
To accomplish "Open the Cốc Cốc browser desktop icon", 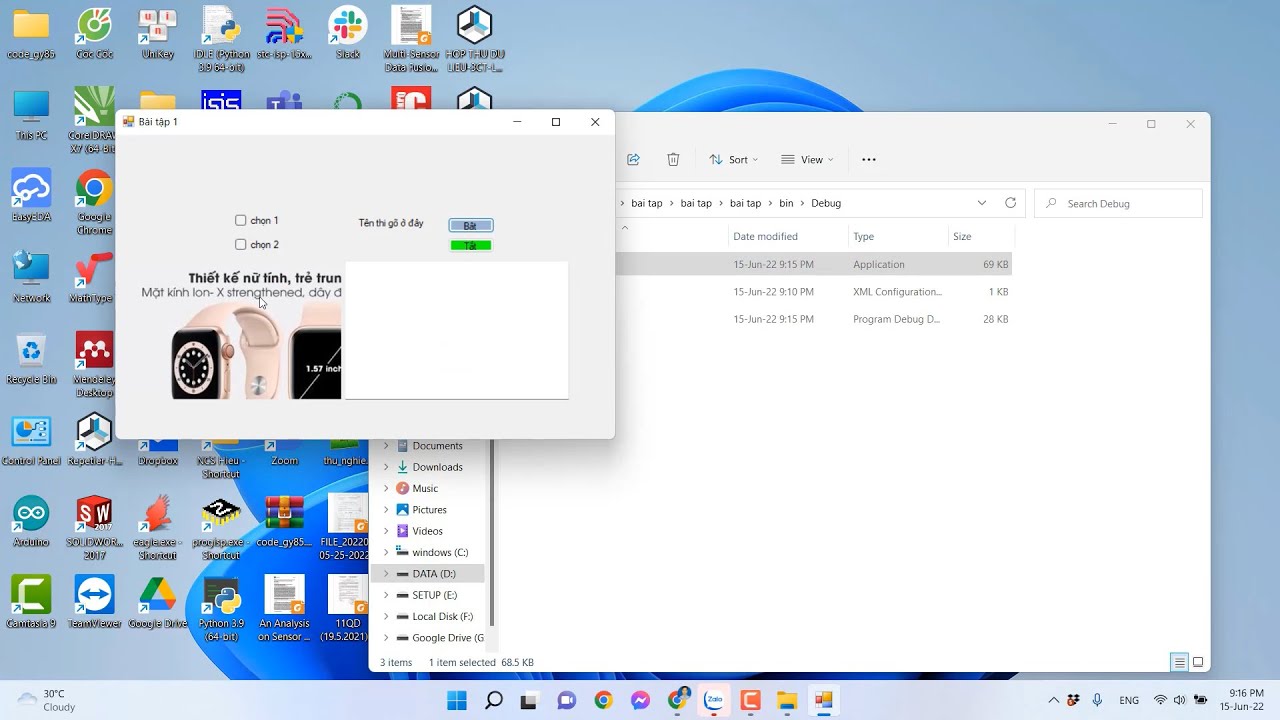I will (x=94, y=33).
